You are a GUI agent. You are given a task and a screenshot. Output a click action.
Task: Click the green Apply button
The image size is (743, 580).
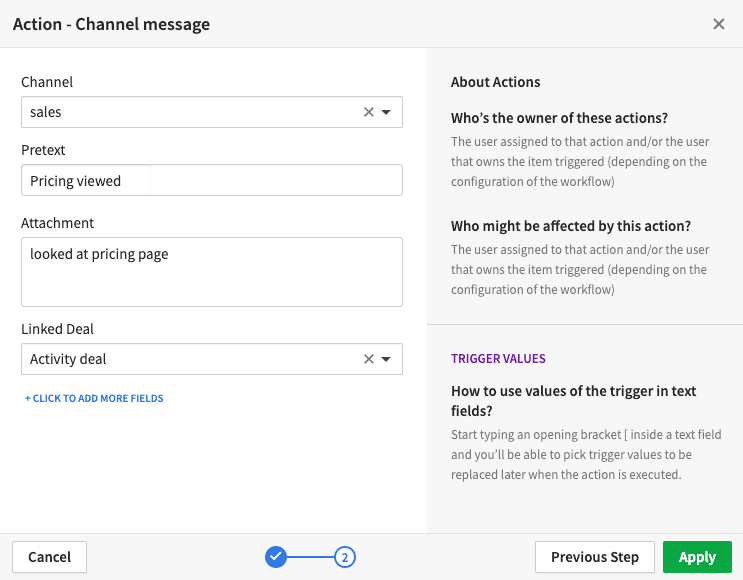[x=697, y=557]
